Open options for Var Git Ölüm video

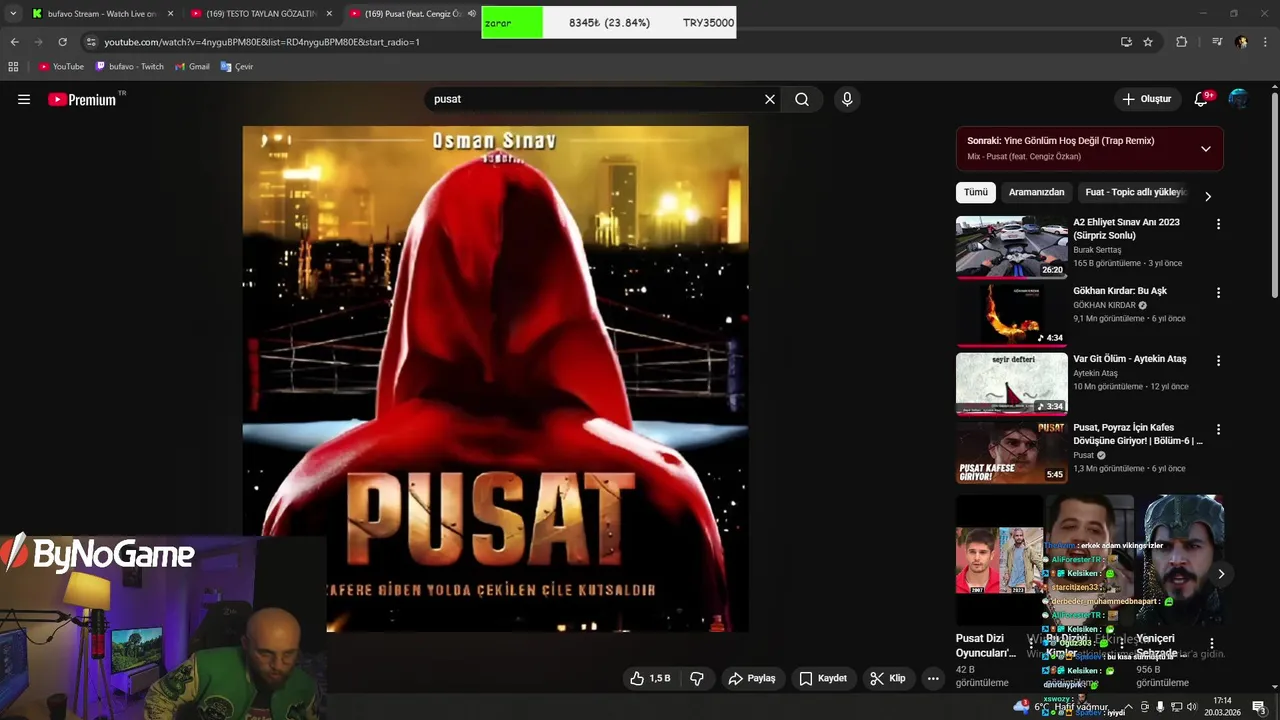coord(1218,361)
